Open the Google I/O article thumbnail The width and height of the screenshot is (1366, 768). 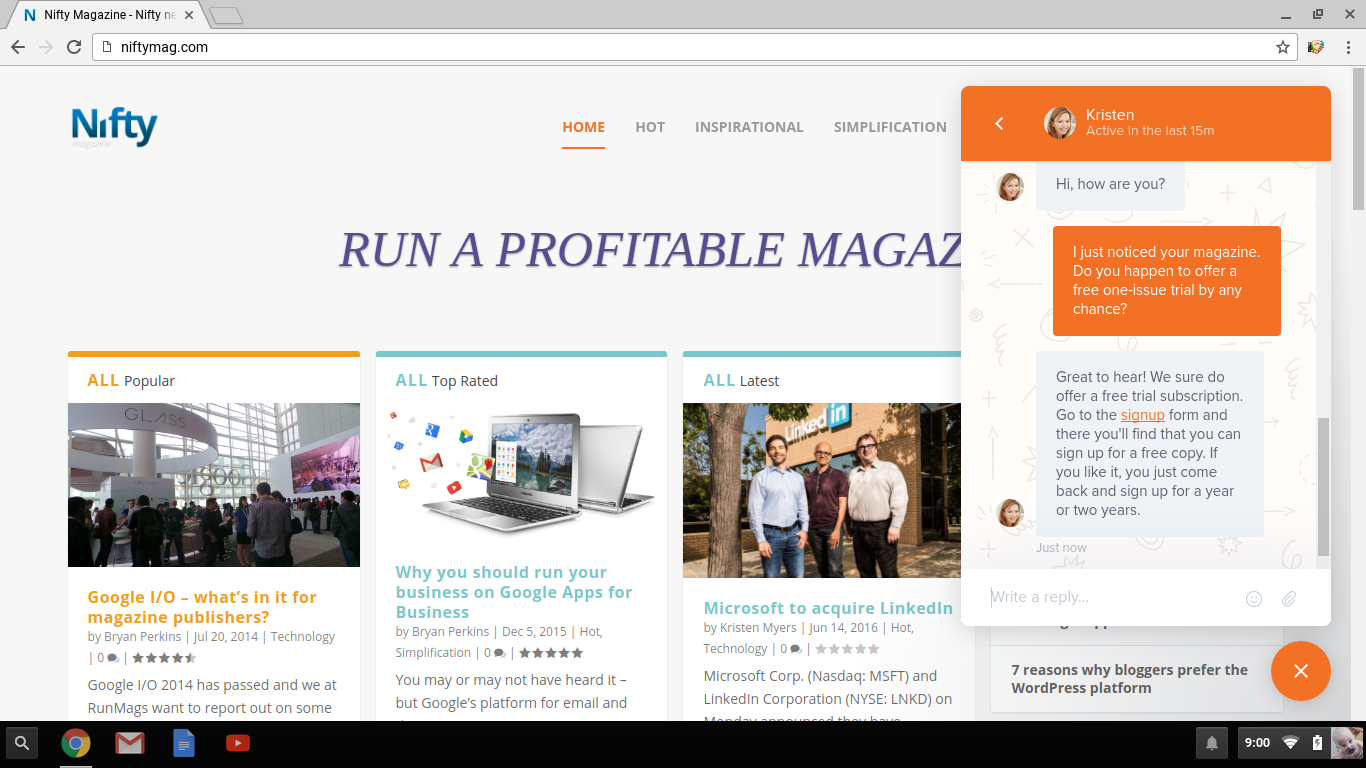click(214, 485)
